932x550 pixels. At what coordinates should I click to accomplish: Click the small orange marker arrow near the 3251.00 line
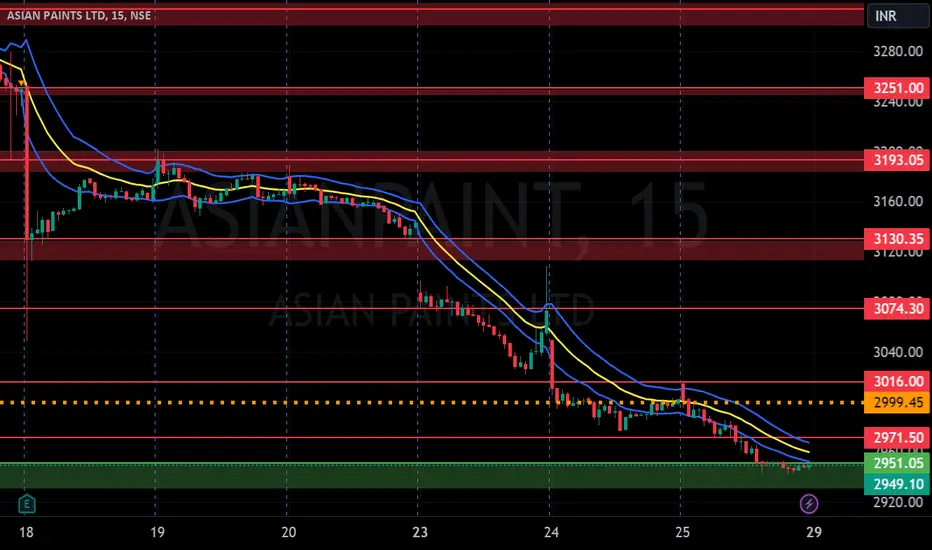pyautogui.click(x=21, y=83)
